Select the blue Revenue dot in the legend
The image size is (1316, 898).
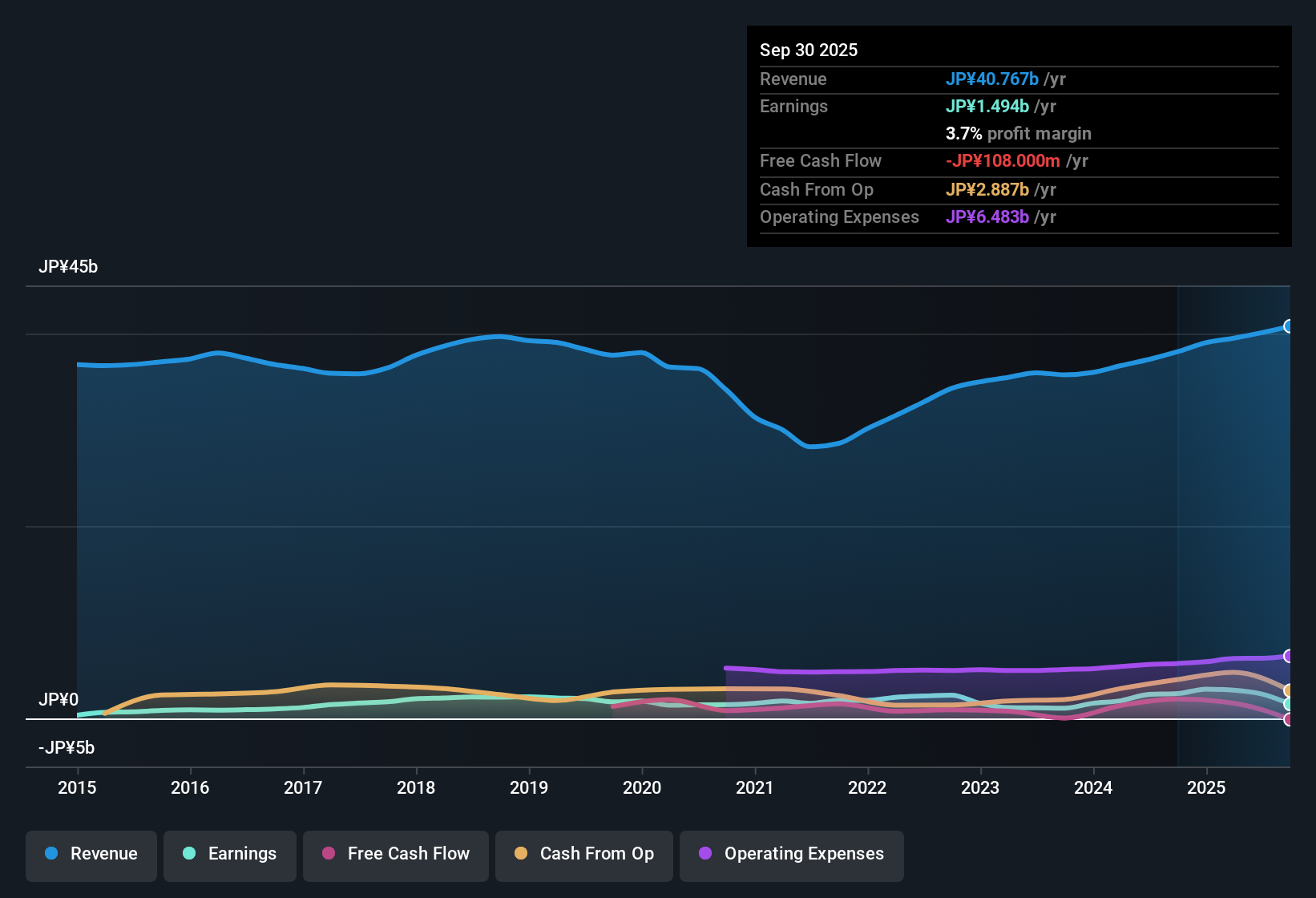[51, 854]
